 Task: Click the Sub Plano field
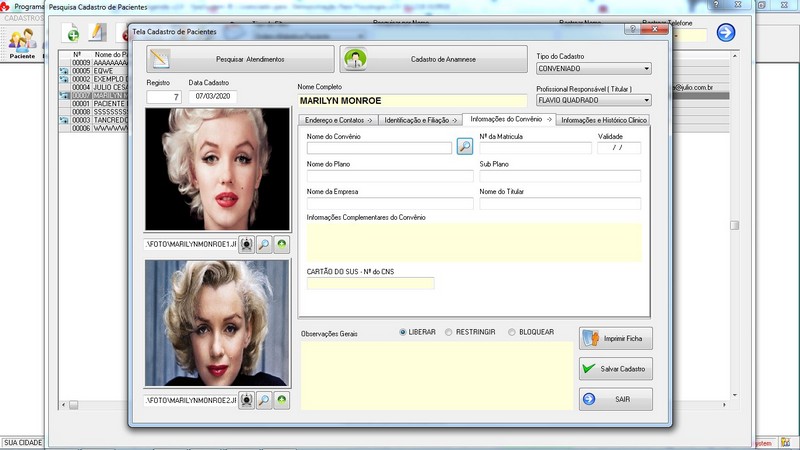[560, 176]
